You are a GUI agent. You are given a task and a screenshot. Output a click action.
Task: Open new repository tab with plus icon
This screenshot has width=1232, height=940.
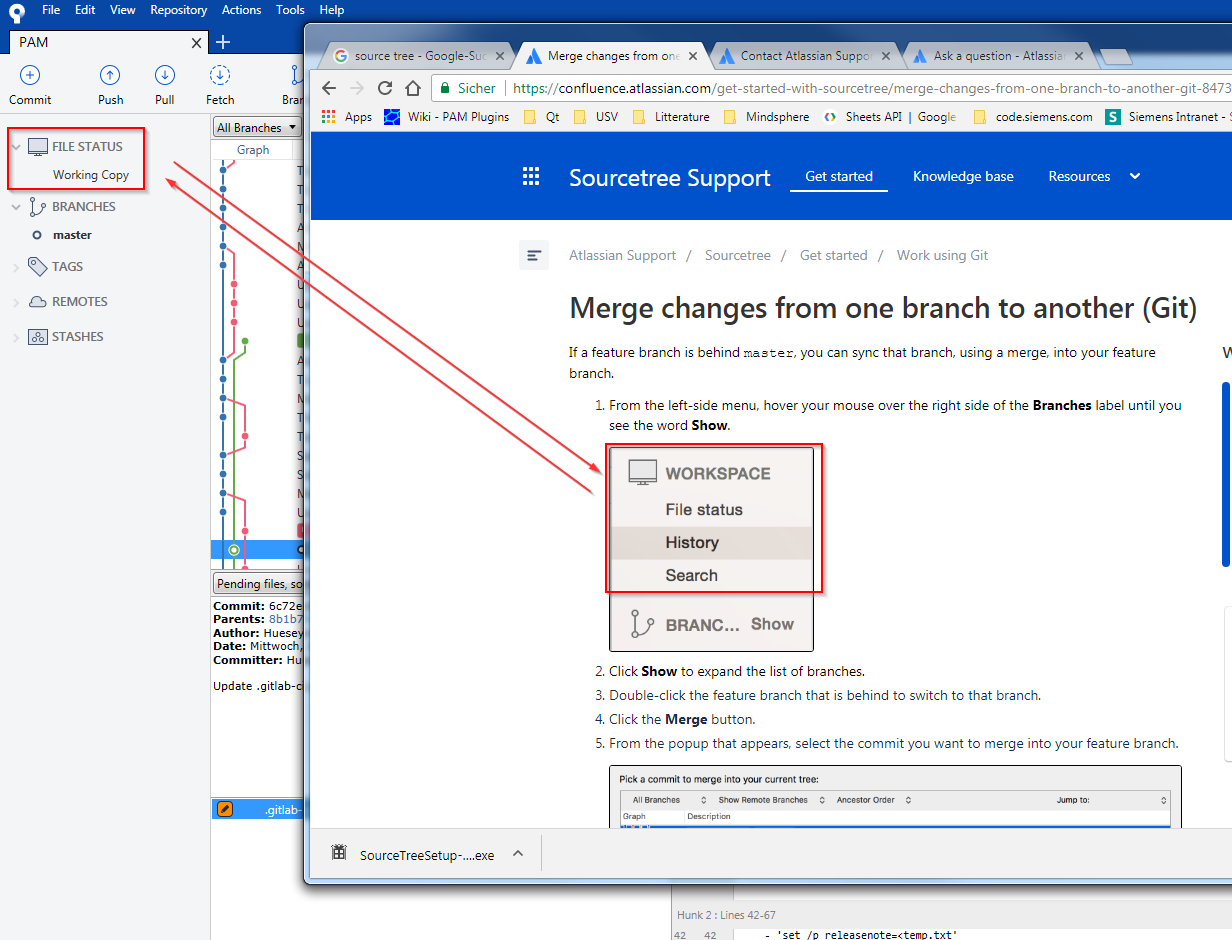(223, 42)
